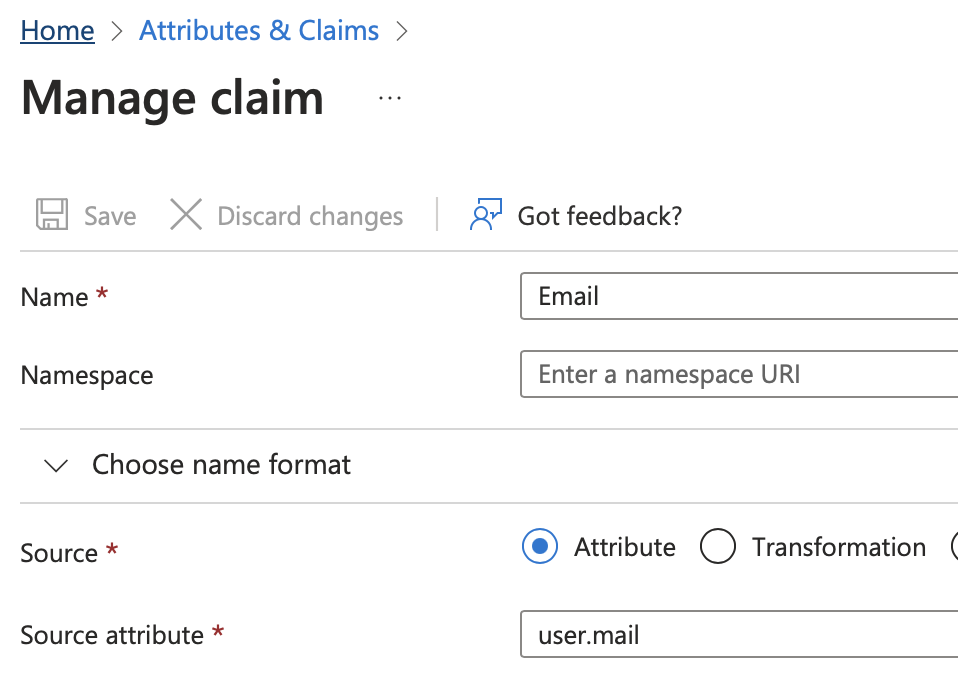
Task: Click the X icon beside Discard changes
Action: [186, 215]
